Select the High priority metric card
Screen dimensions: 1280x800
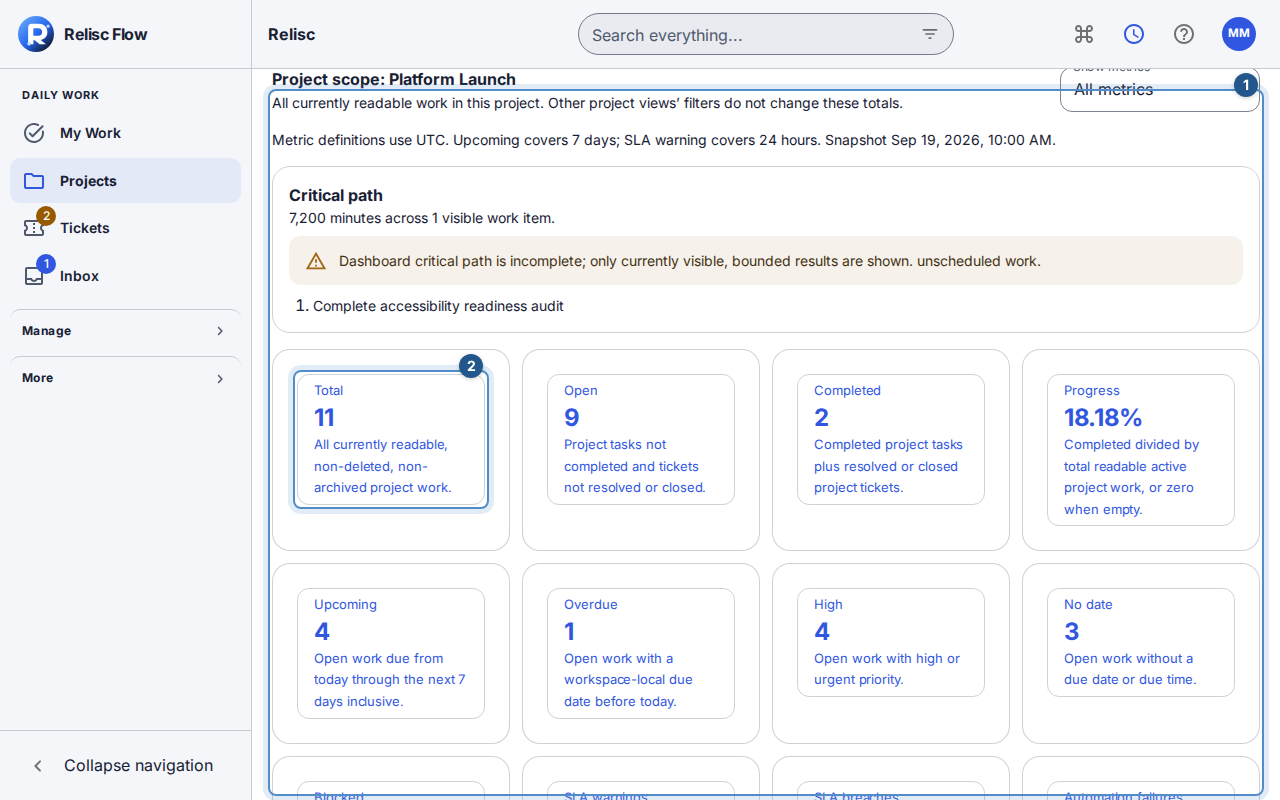pyautogui.click(x=891, y=642)
